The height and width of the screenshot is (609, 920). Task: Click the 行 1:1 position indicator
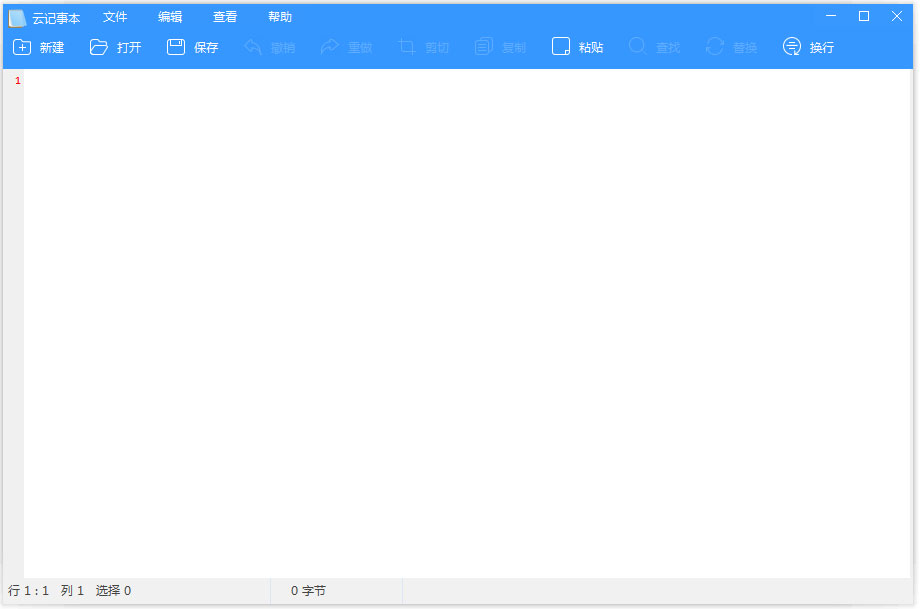click(x=29, y=591)
